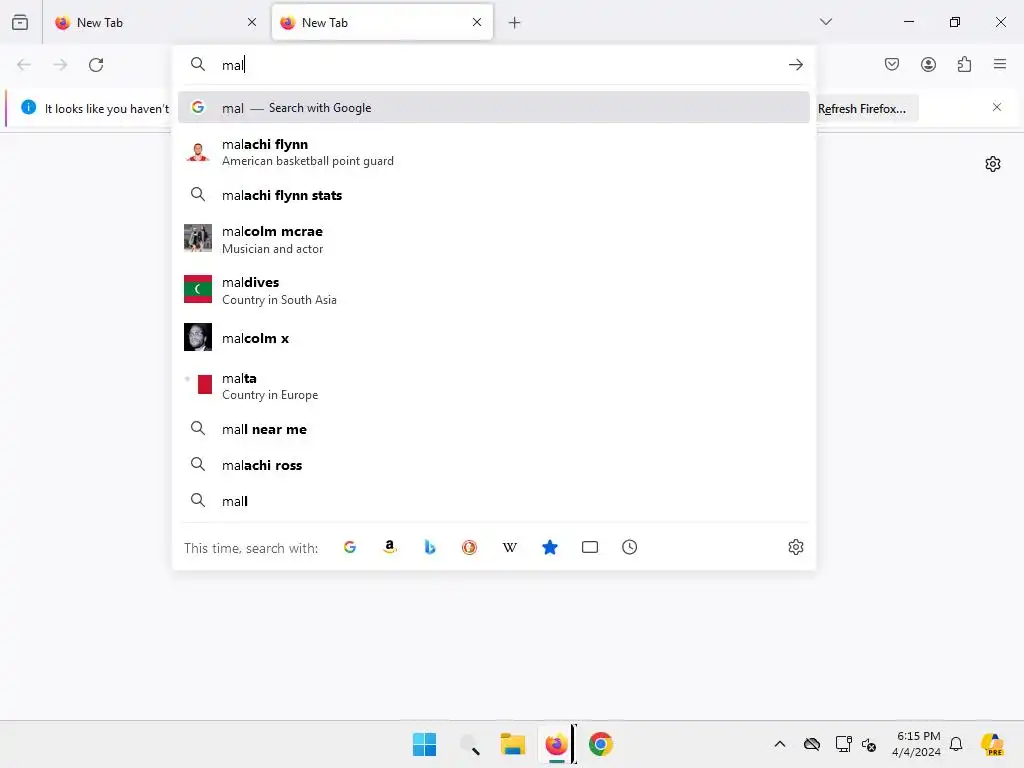The image size is (1024, 768).
Task: Select the second New Tab
Action: [x=382, y=22]
